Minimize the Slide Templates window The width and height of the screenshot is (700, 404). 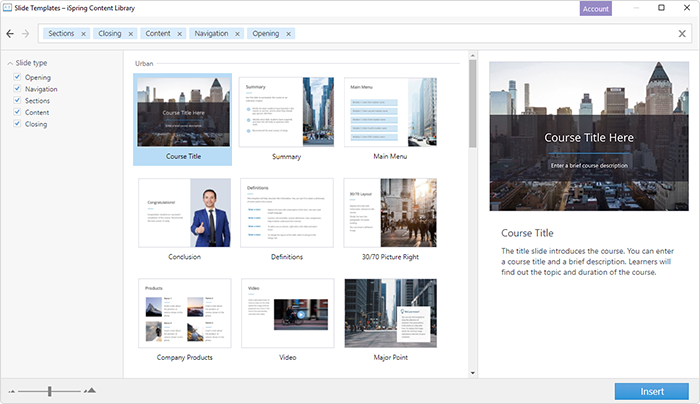tap(636, 8)
